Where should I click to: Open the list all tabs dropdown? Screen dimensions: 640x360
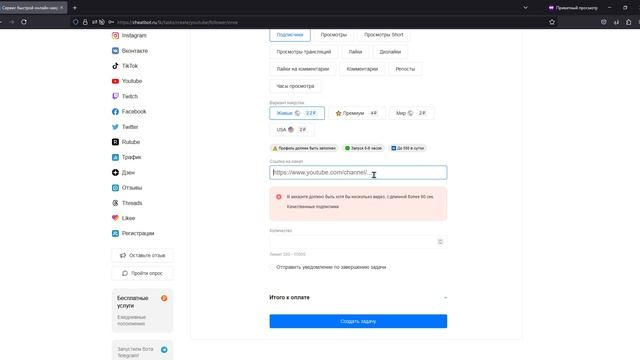[x=525, y=8]
